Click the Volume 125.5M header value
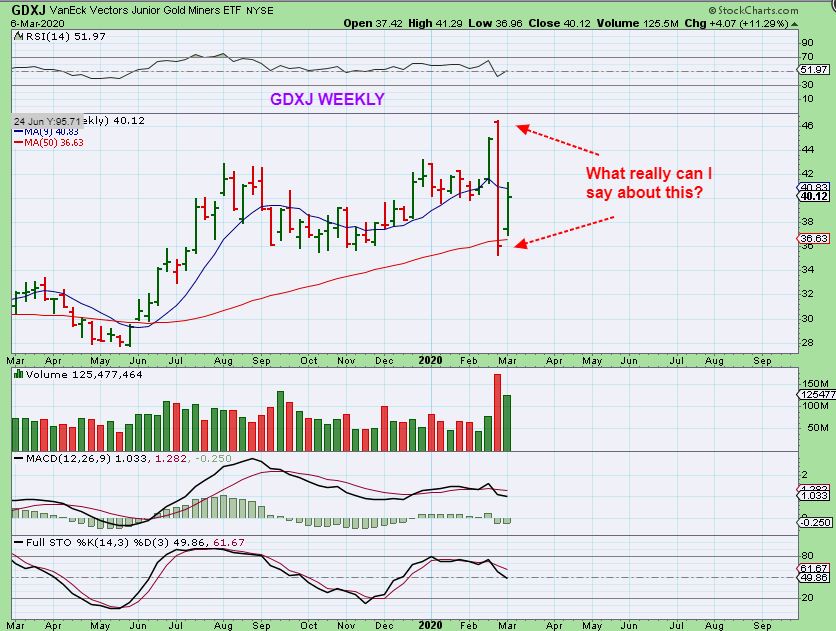 (x=637, y=23)
